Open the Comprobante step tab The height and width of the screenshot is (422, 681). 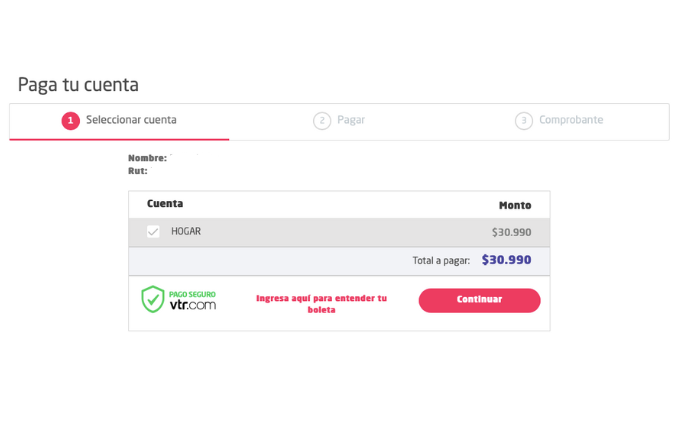click(x=559, y=121)
